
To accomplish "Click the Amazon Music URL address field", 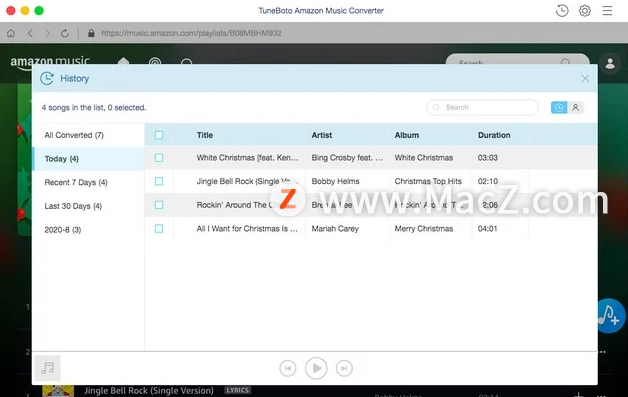I will coord(191,33).
